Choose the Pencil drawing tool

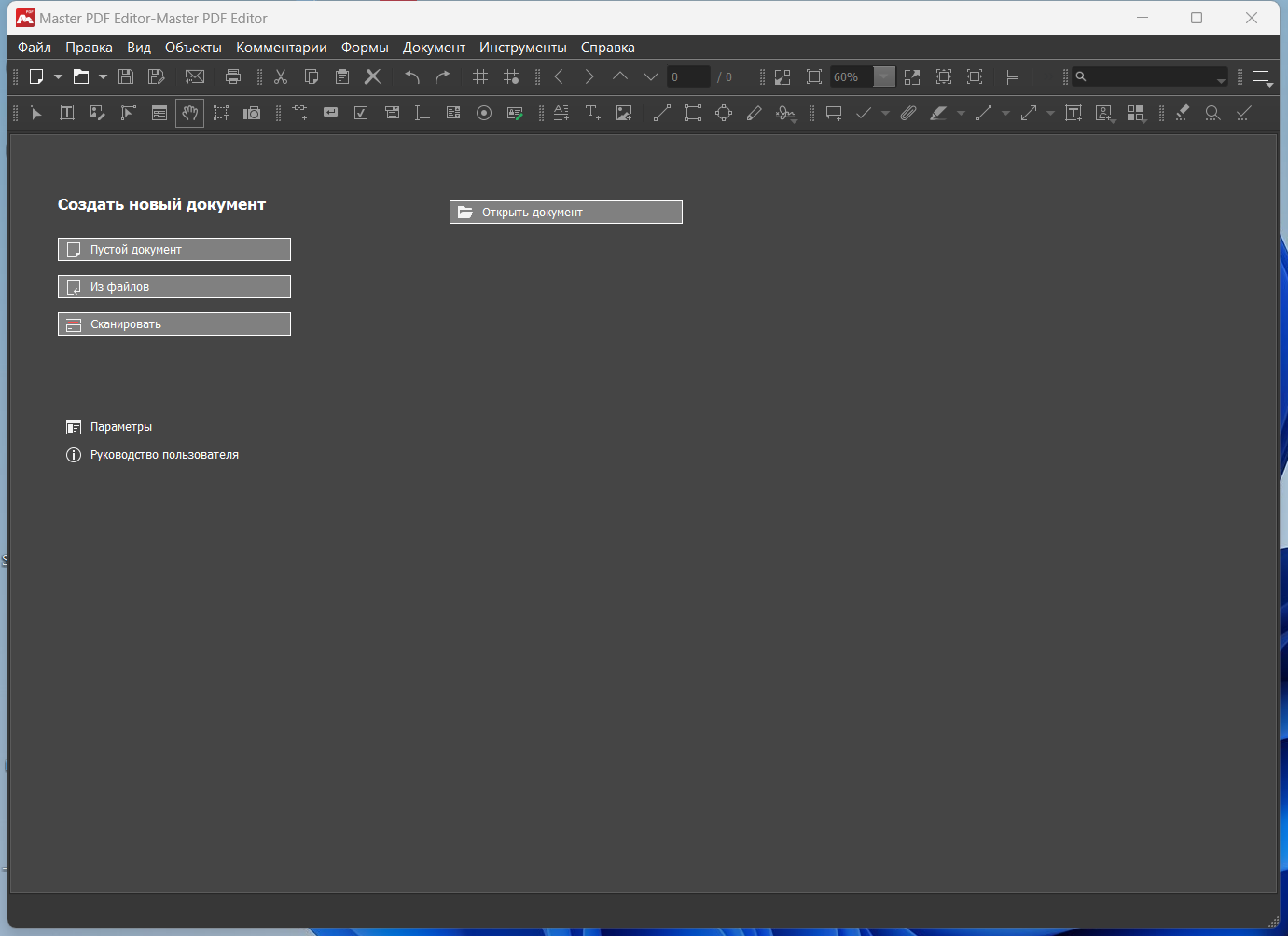755,114
